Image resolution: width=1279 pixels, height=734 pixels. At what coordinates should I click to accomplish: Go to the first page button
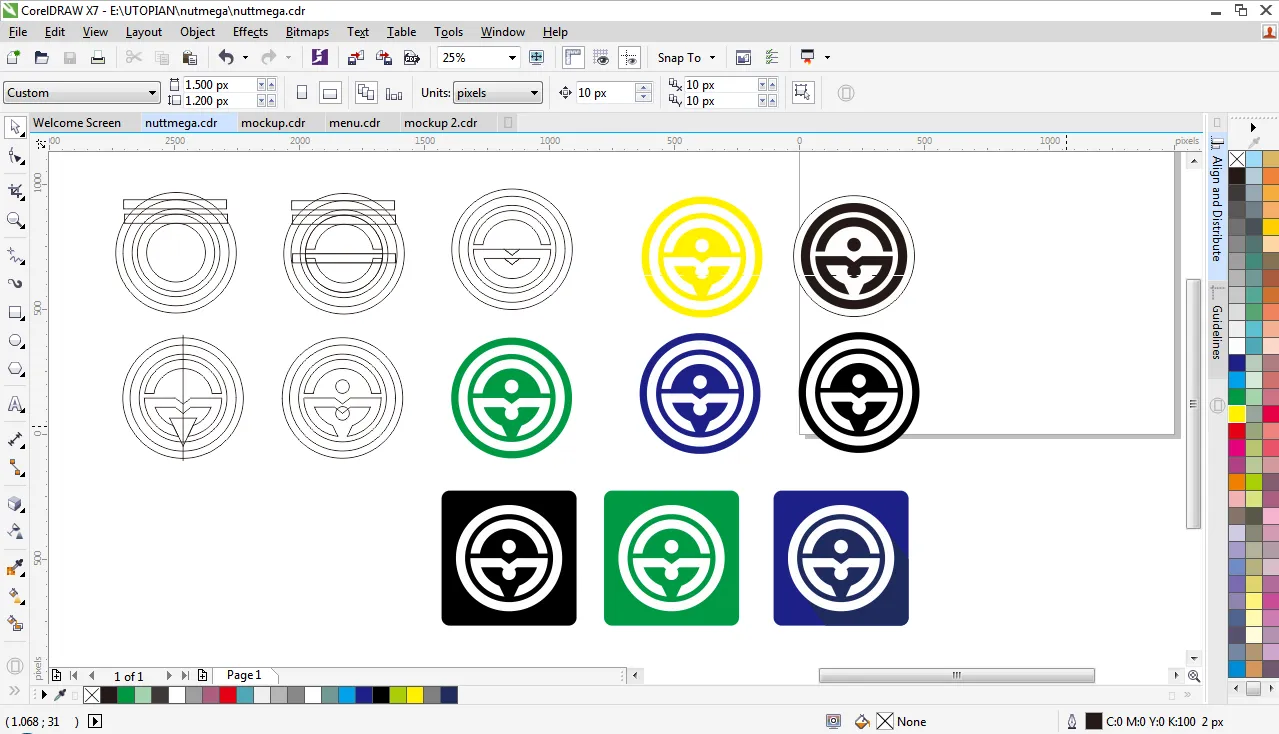point(74,676)
